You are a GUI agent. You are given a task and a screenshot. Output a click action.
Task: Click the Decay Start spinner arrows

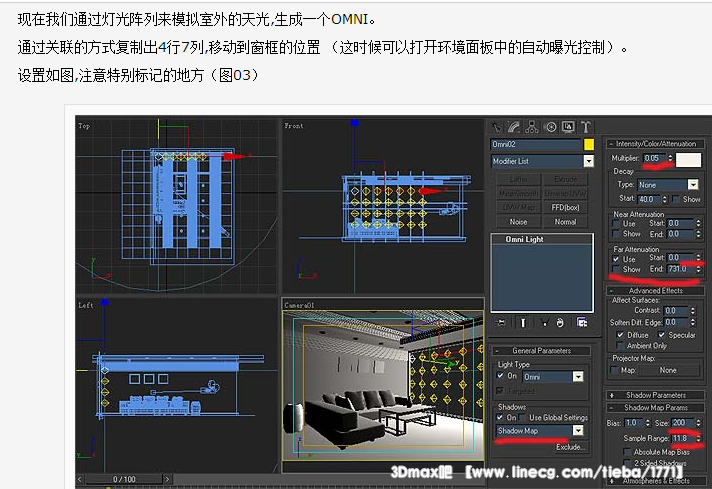tap(664, 199)
